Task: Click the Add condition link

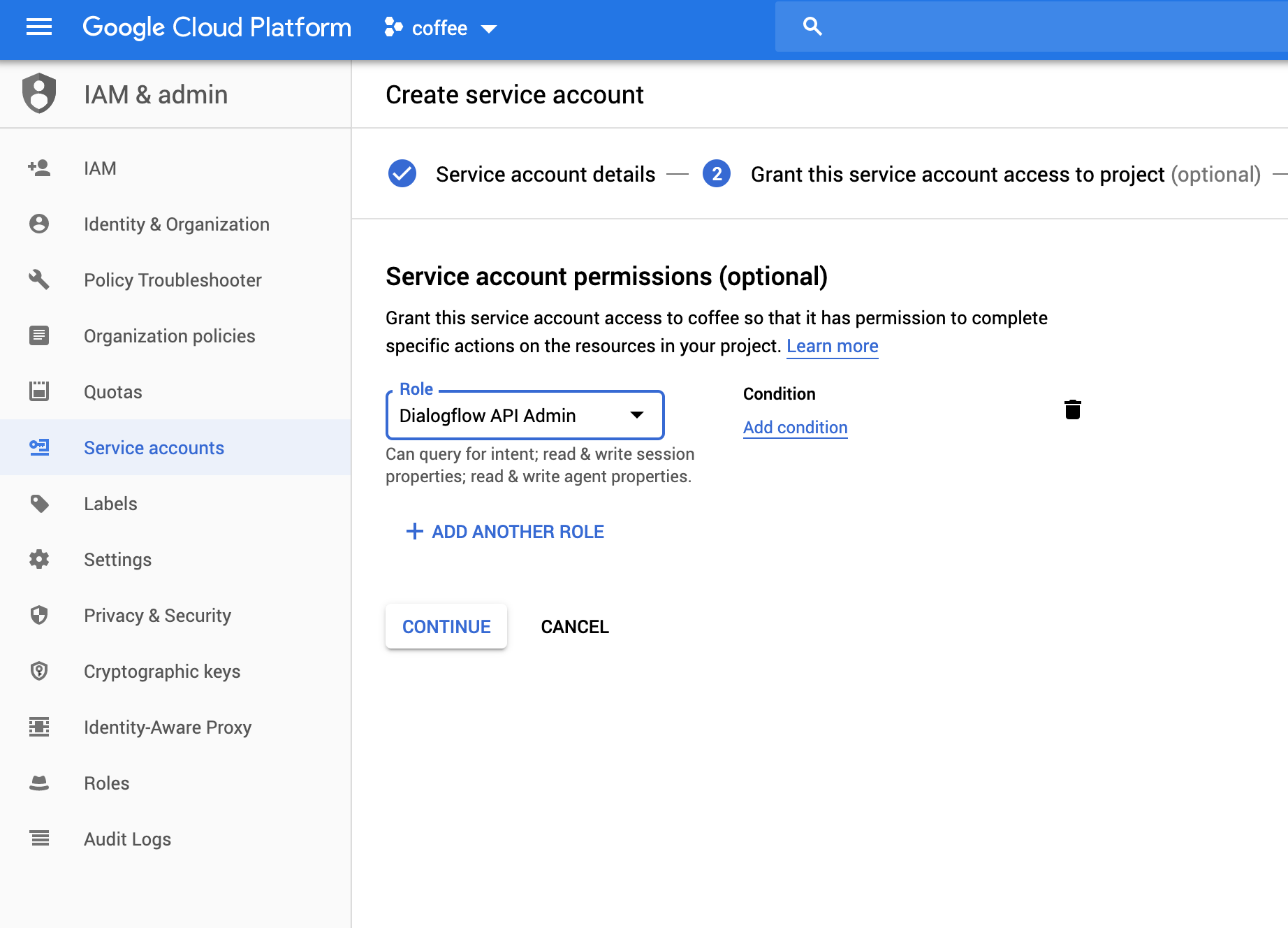Action: click(x=795, y=427)
